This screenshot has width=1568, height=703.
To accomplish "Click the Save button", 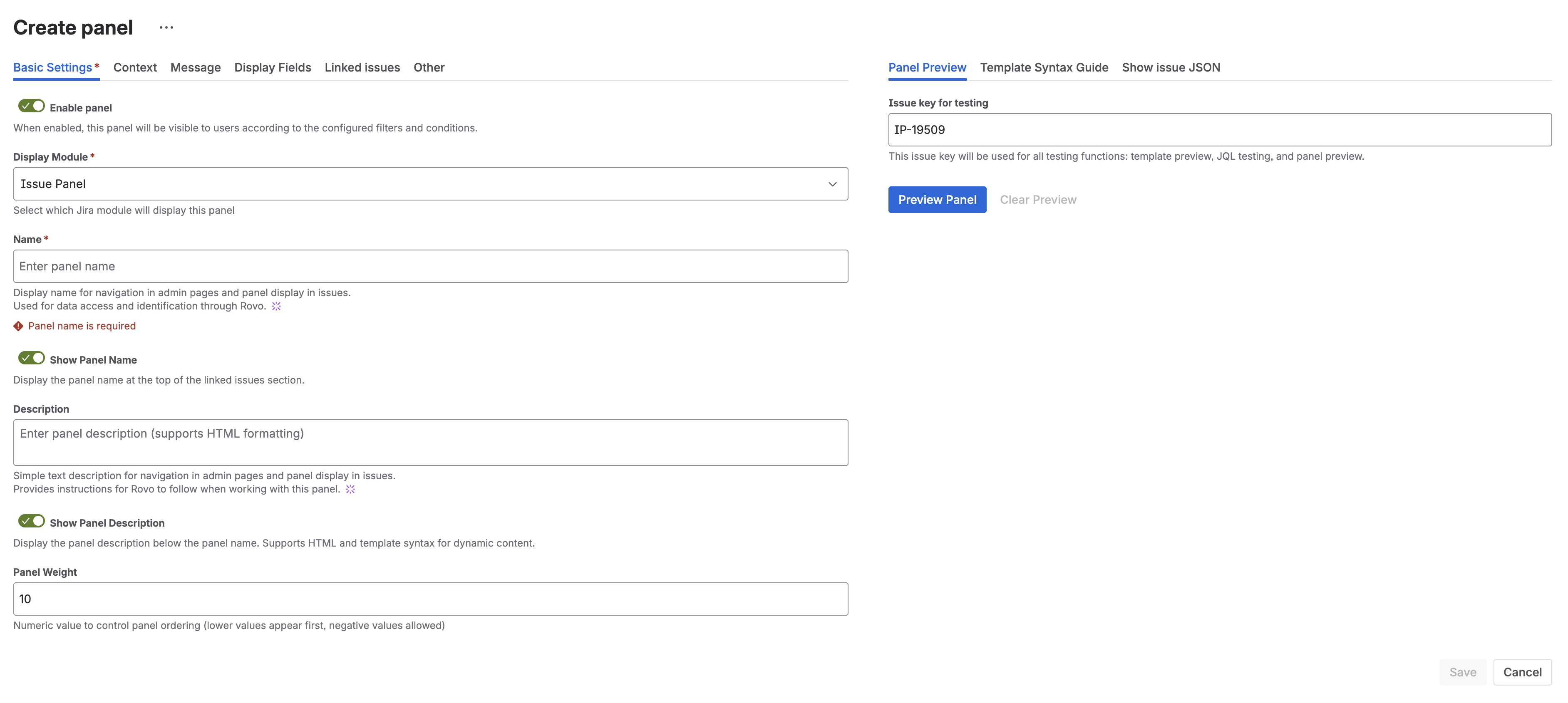I will [1463, 672].
